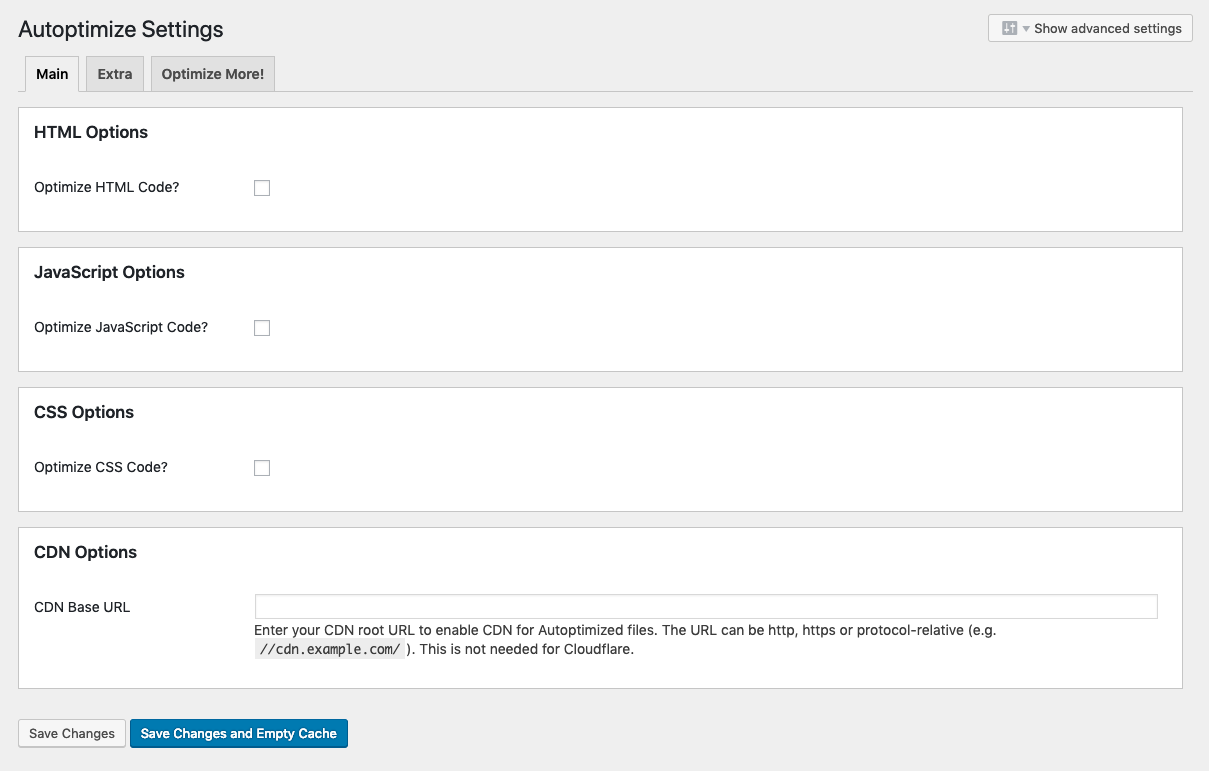Image resolution: width=1209 pixels, height=771 pixels.
Task: Click the Autoptimize Settings page title
Action: point(121,29)
